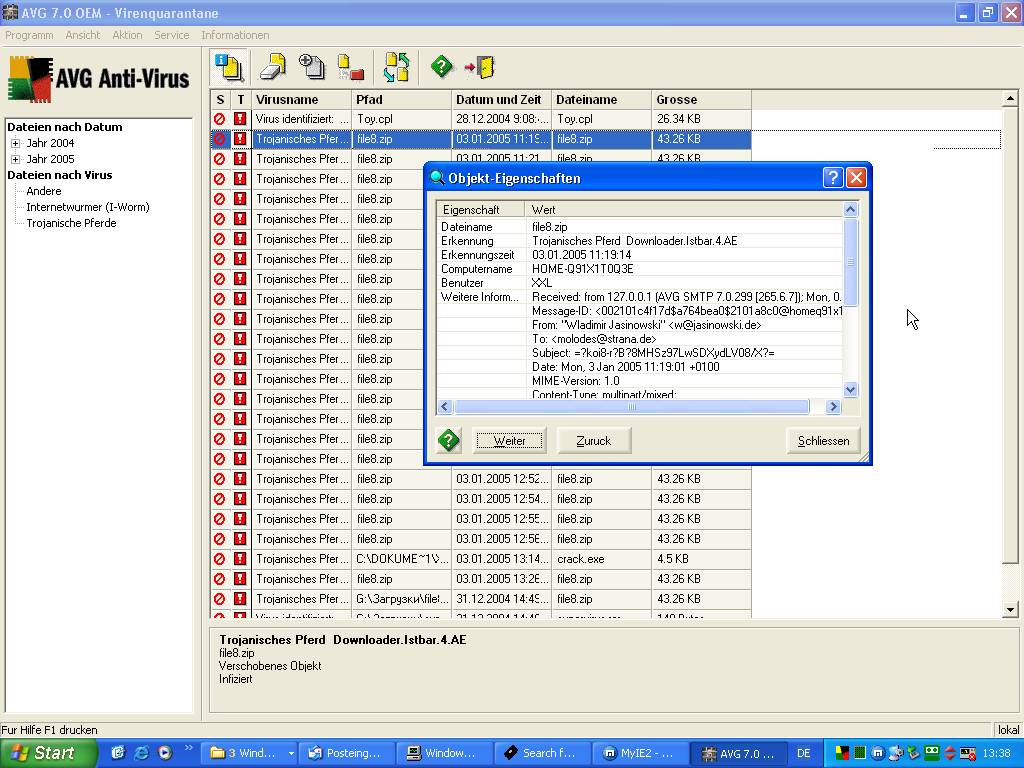Click the dialog horizontal scrollbar thumb
The height and width of the screenshot is (768, 1024).
click(x=632, y=407)
